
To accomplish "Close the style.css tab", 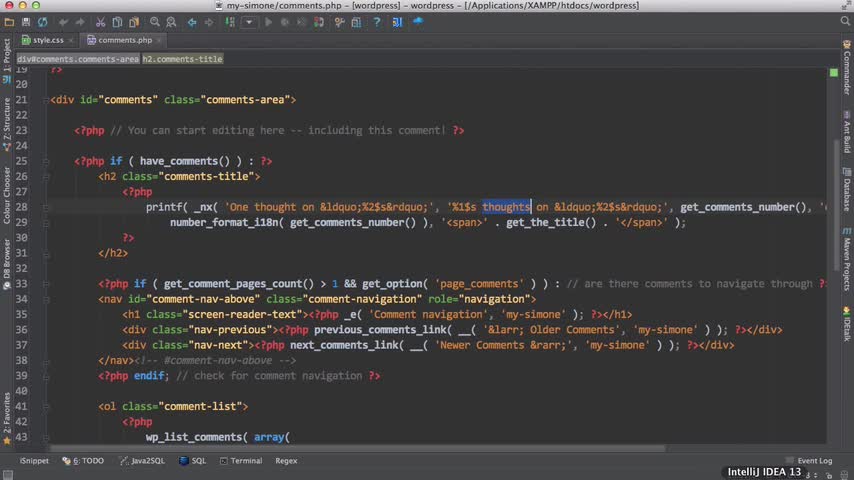I will [x=71, y=40].
